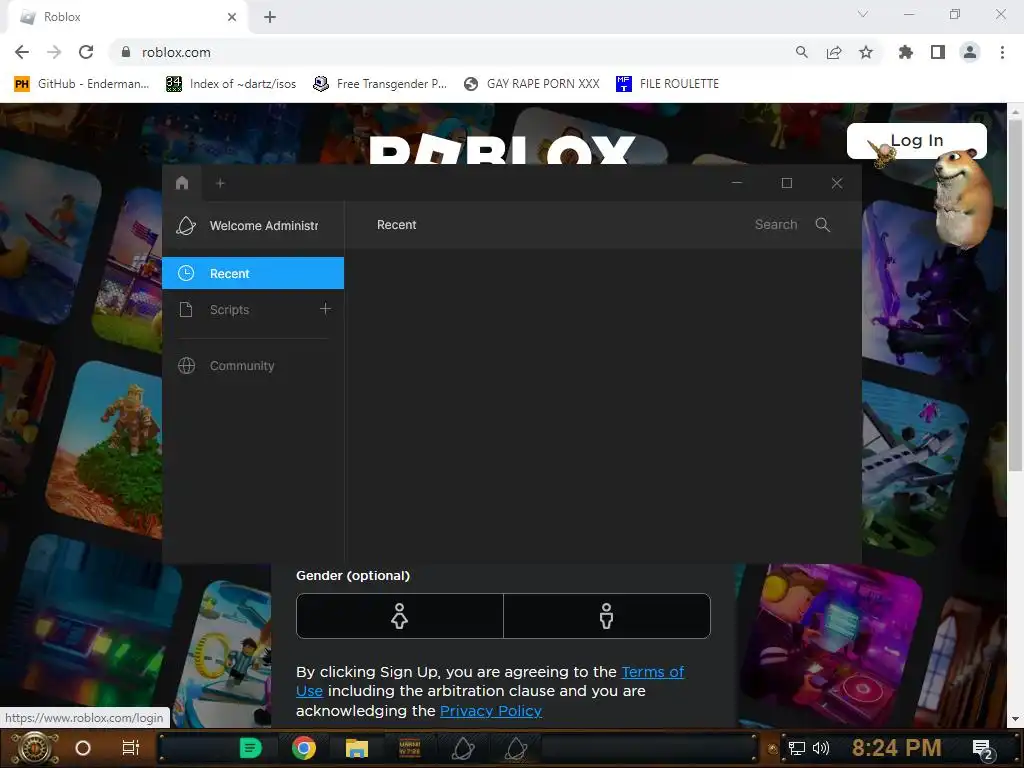Open the Privacy Policy link
Viewport: 1024px width, 768px height.
[490, 711]
